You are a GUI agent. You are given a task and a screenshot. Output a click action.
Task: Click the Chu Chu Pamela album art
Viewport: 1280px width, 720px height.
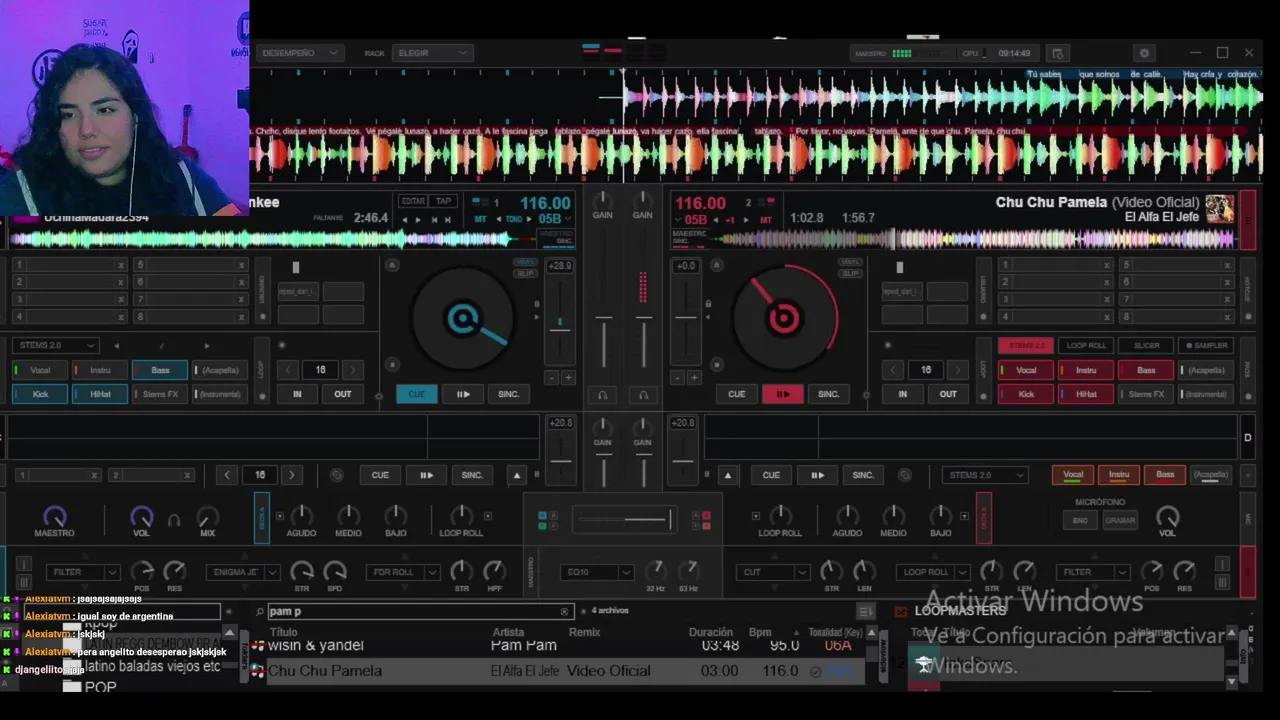(1219, 208)
